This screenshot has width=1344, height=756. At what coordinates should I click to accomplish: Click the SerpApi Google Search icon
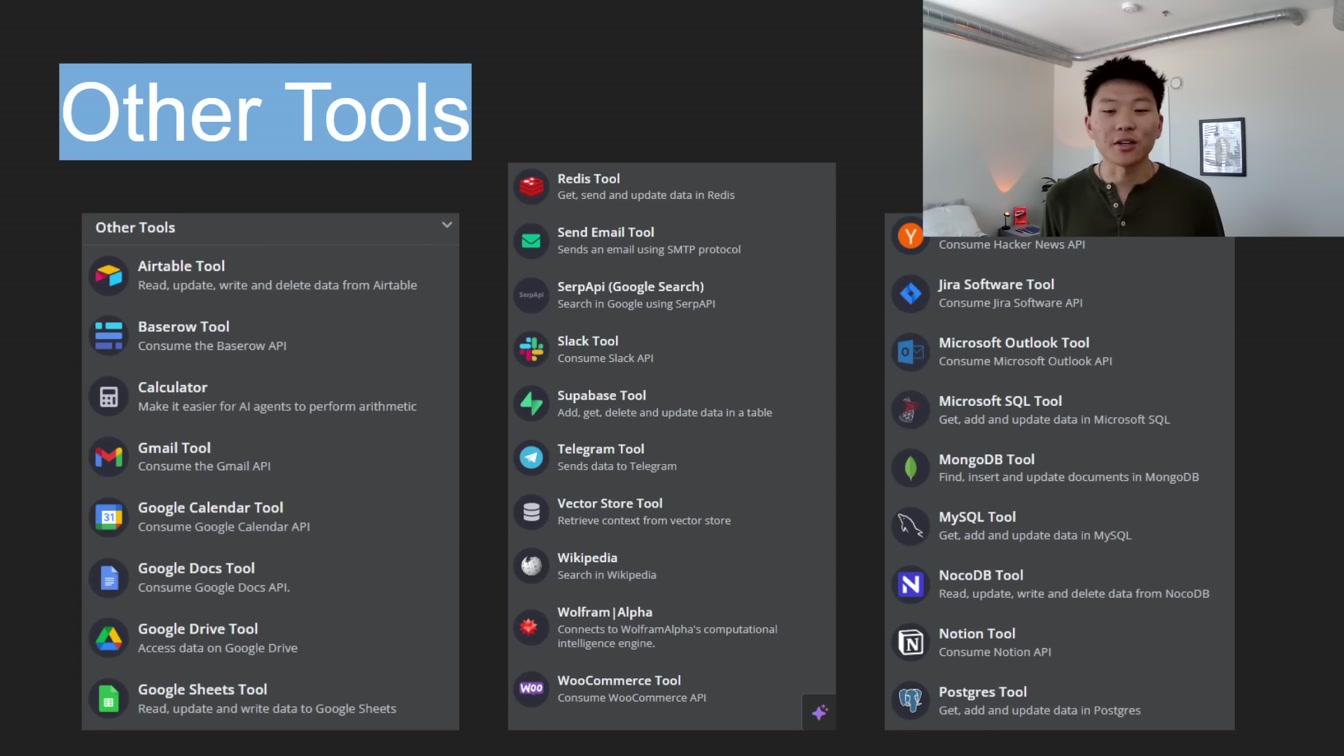(x=531, y=295)
